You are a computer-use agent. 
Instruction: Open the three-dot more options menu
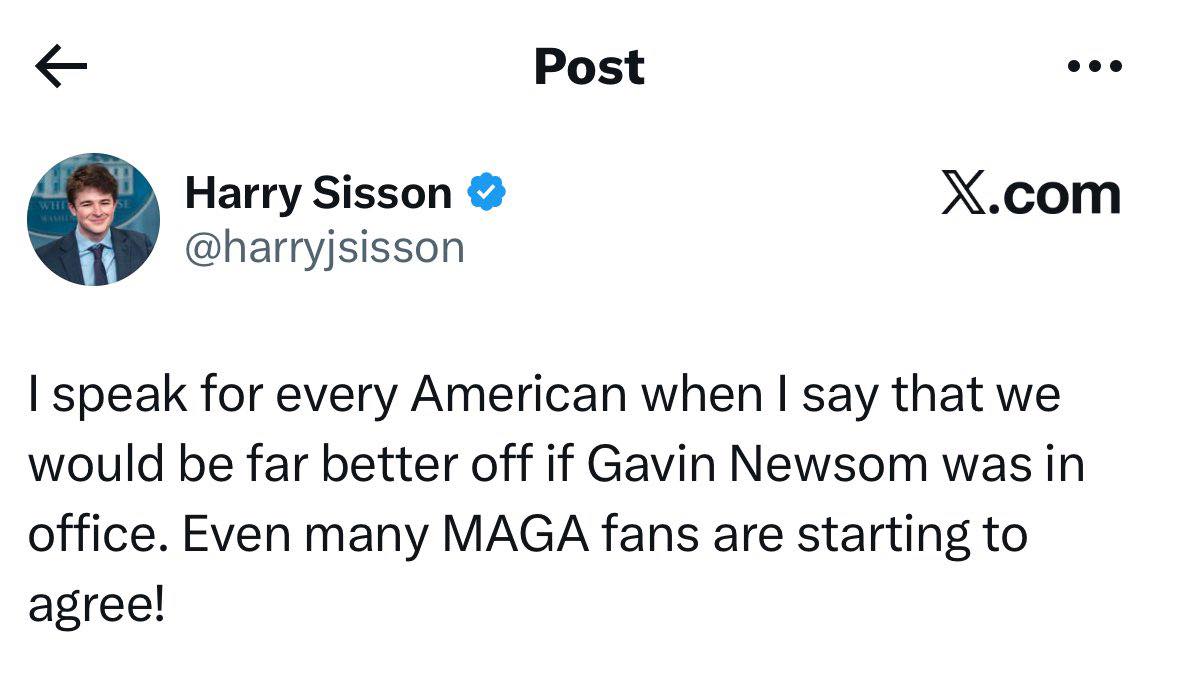pos(1094,66)
